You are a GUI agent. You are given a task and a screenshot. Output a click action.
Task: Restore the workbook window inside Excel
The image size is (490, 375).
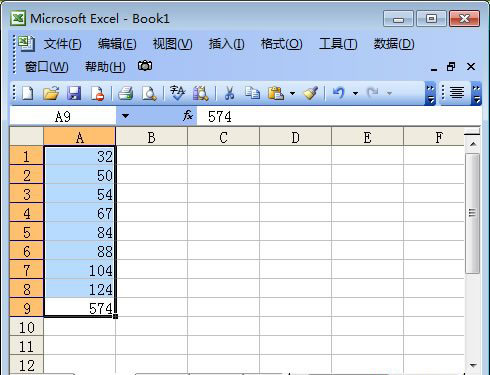click(x=451, y=67)
